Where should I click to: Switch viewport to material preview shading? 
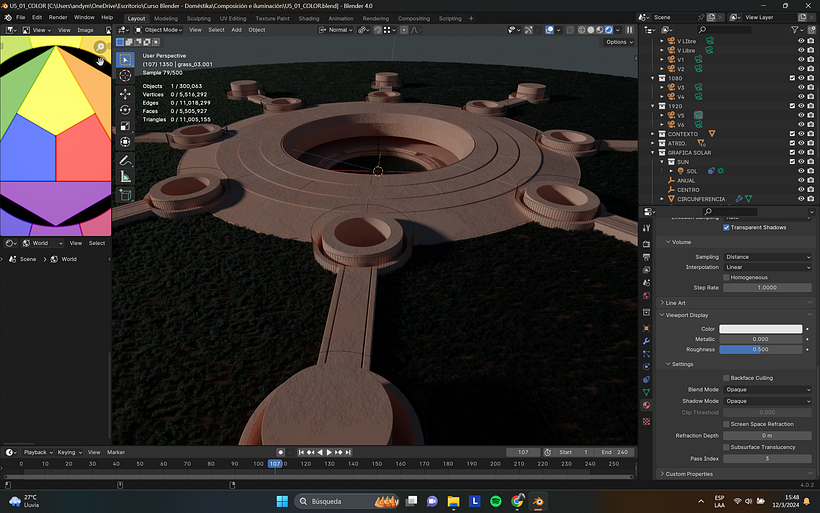tap(600, 30)
